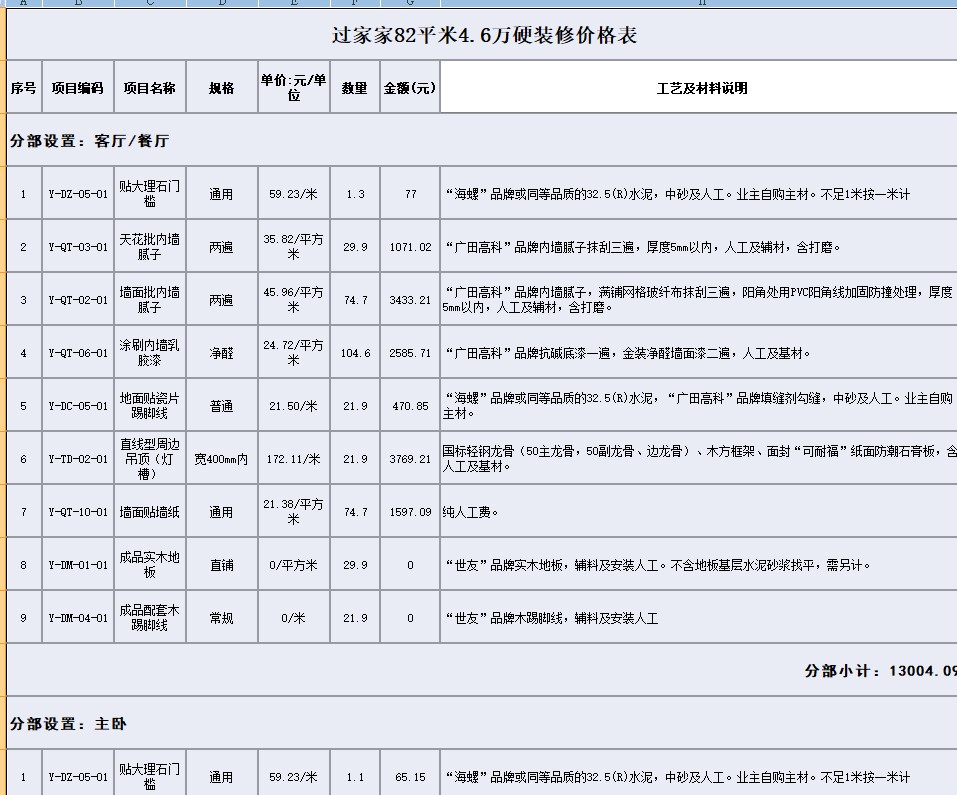Select the 广田高科品牌内墙腻子抹刮三遍,厚度5mm以内 description
This screenshot has width=957, height=795.
699,246
